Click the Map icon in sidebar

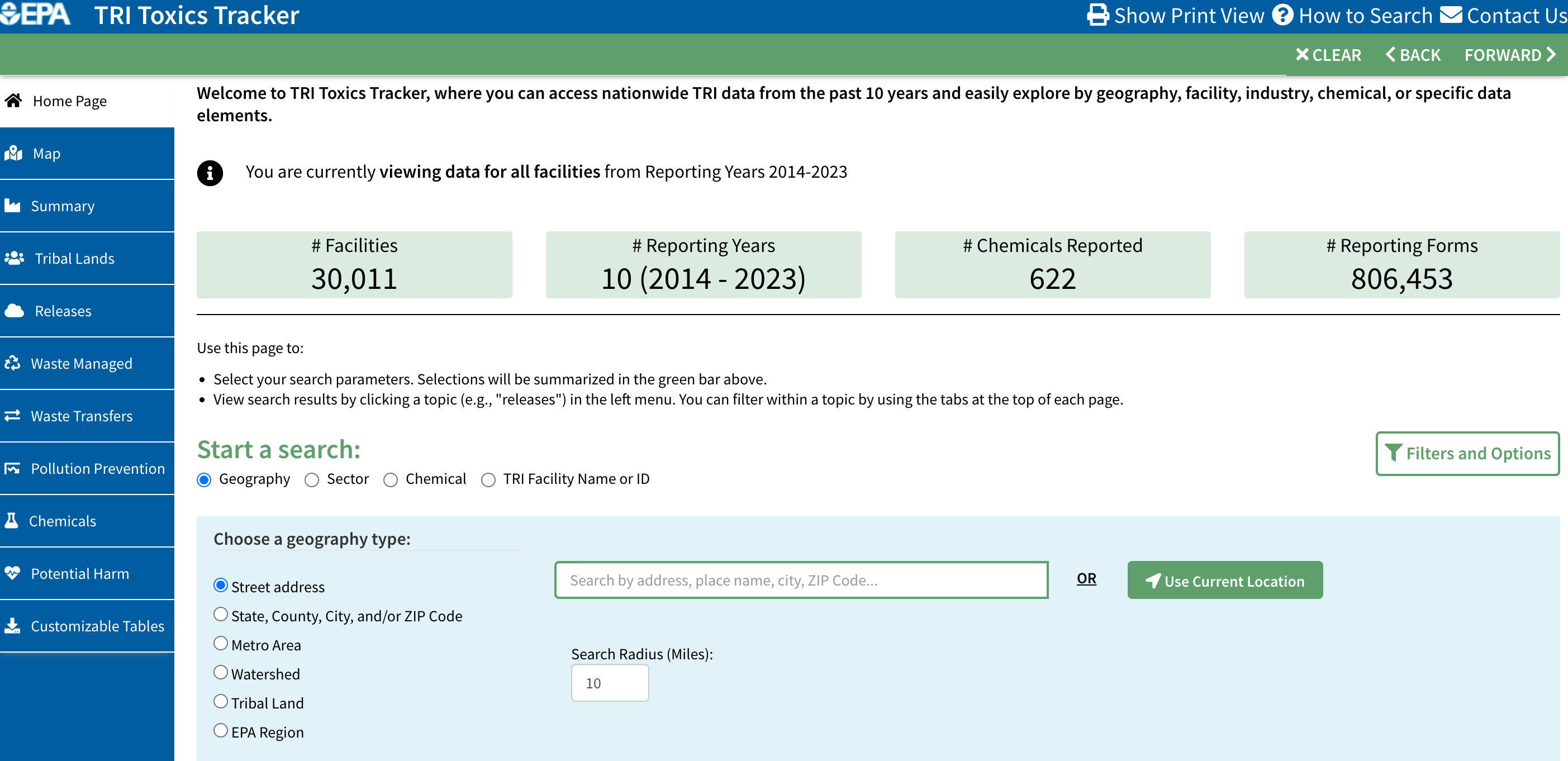pos(13,154)
